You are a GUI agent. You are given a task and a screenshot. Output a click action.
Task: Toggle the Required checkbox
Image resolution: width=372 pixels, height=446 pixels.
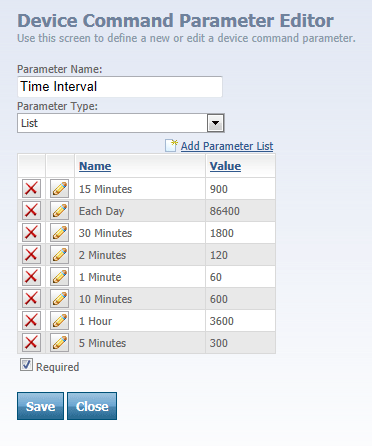pyautogui.click(x=26, y=365)
